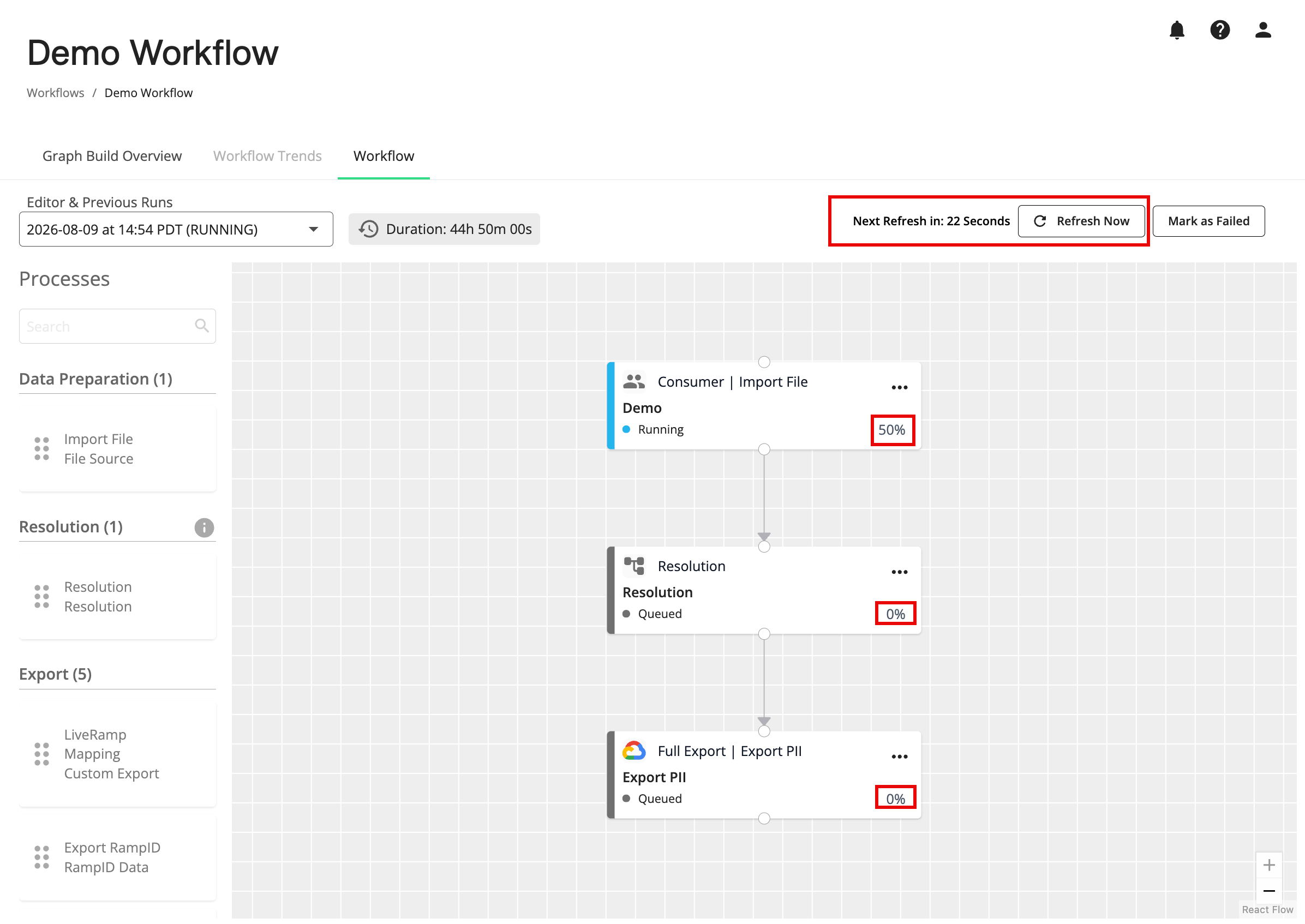Click Demo Workflow breadcrumb
Viewport: 1305px width, 924px height.
148,93
